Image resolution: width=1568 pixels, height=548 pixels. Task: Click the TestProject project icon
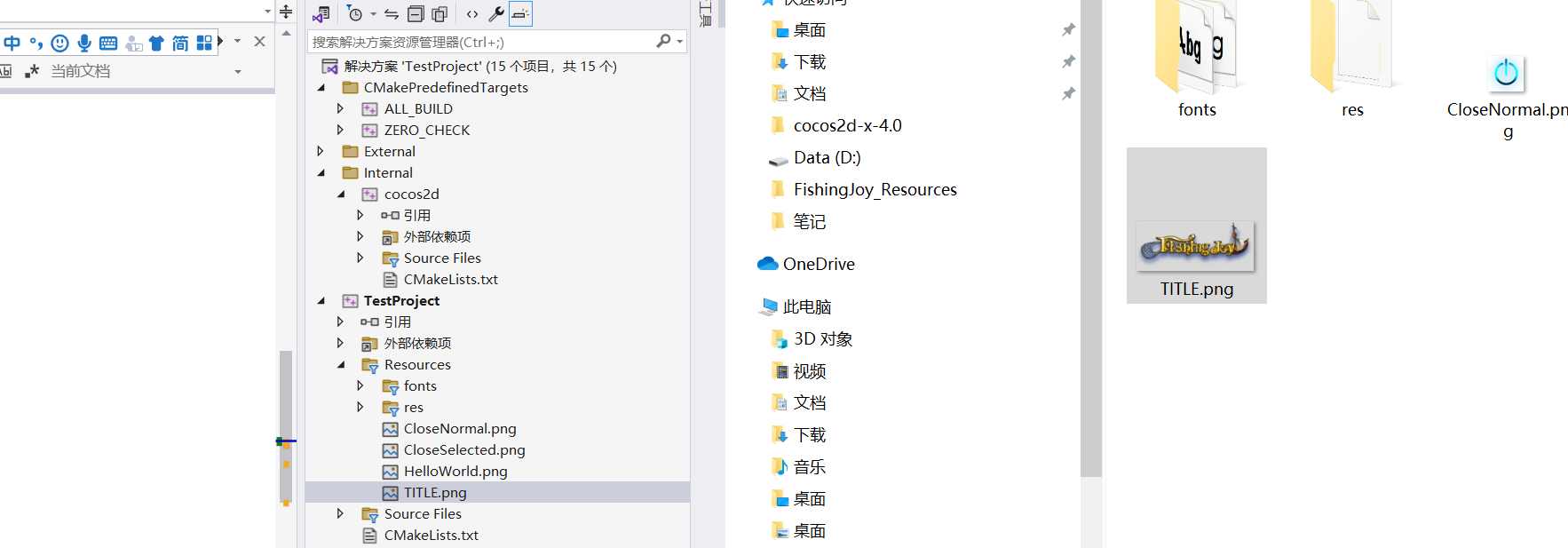click(x=351, y=300)
